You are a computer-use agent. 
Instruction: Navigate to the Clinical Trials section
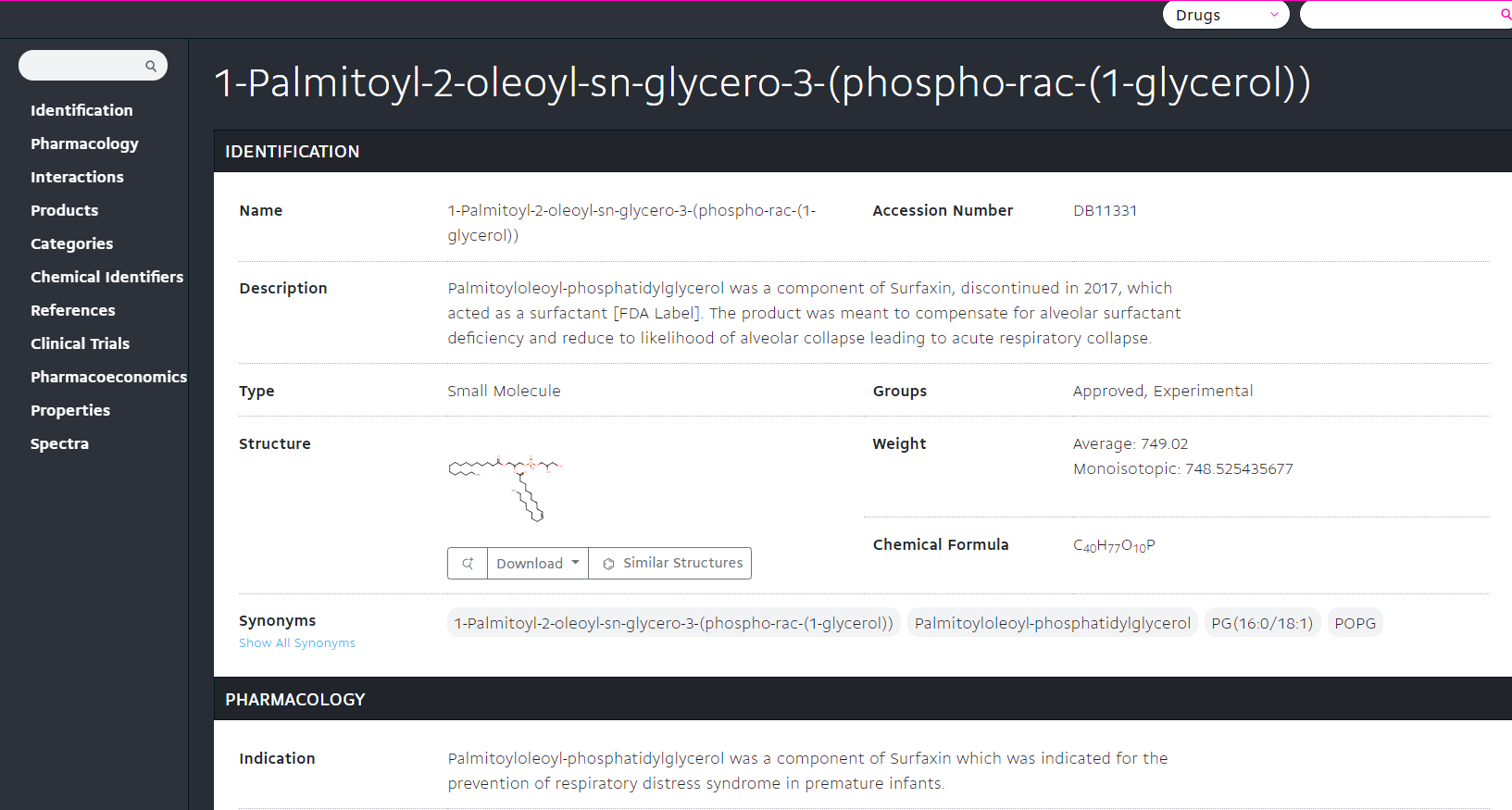point(80,343)
